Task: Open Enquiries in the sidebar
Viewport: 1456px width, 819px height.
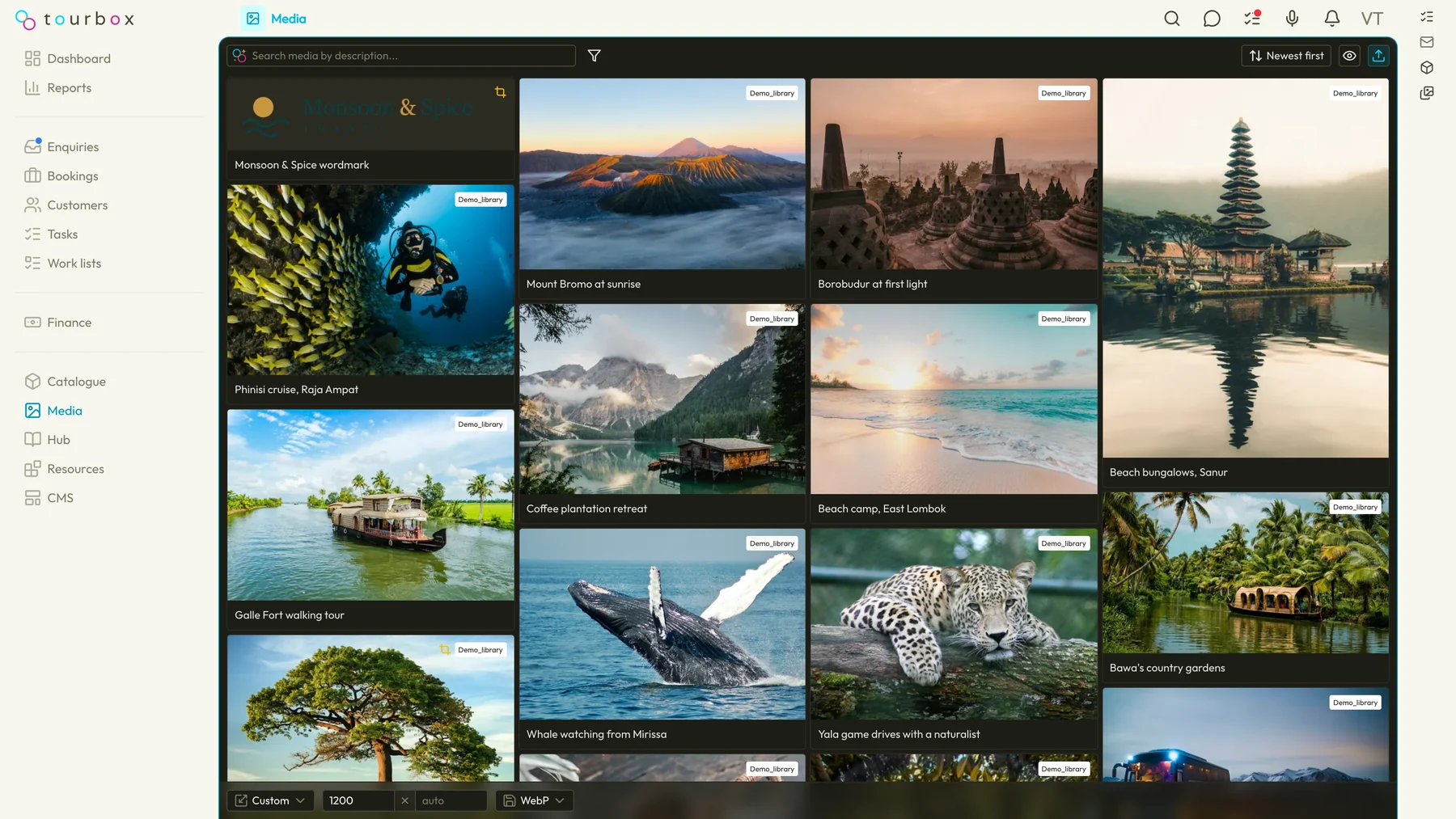Action: [x=61, y=146]
